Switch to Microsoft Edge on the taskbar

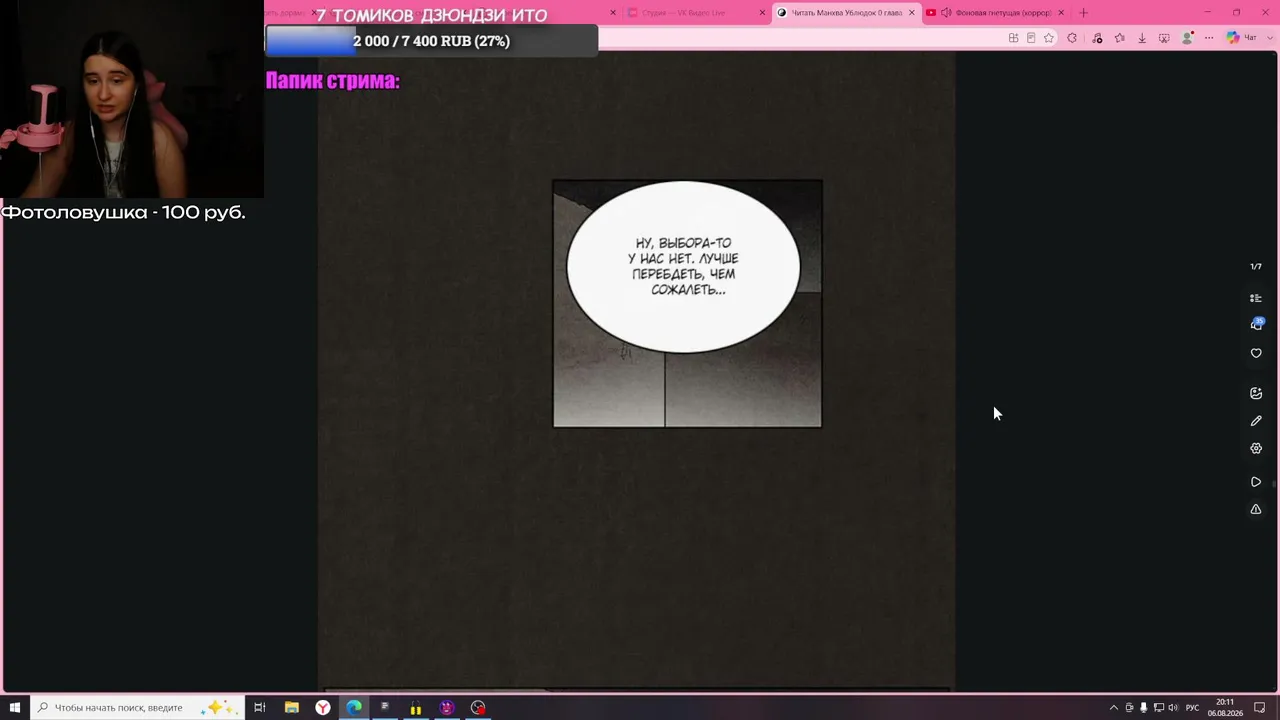(x=354, y=707)
